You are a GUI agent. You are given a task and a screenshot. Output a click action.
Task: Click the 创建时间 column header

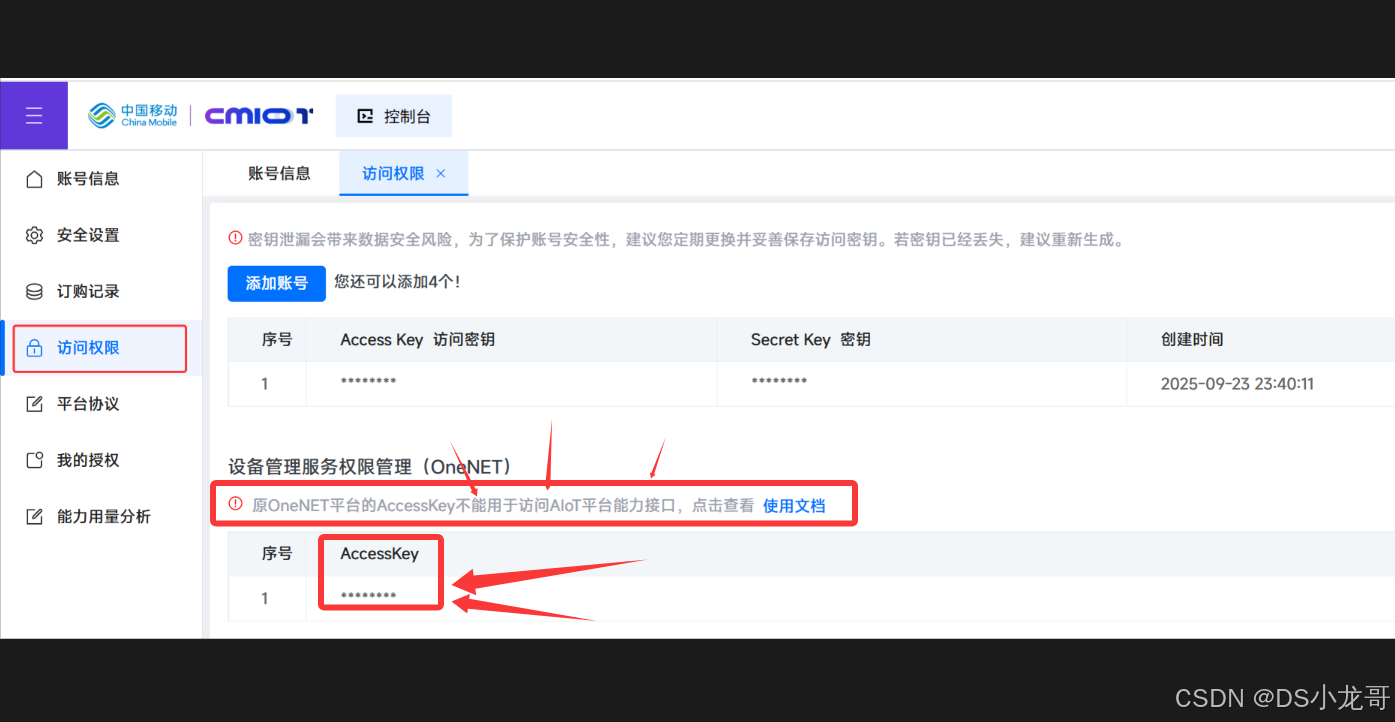(x=1192, y=340)
